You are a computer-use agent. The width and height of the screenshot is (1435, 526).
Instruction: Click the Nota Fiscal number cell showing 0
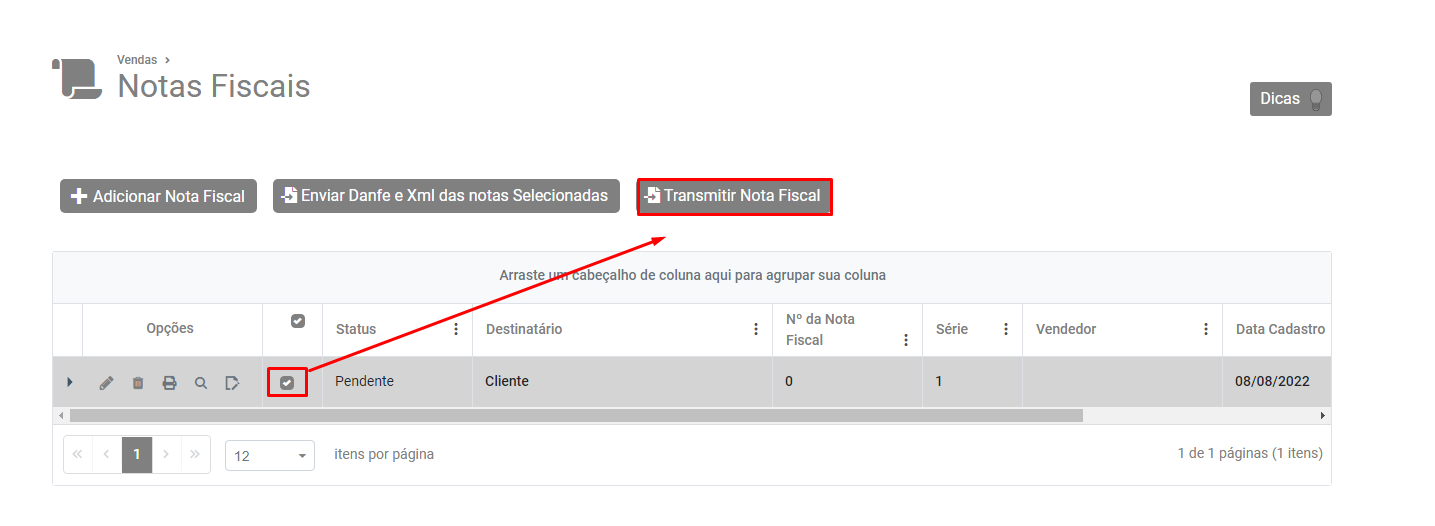click(847, 381)
